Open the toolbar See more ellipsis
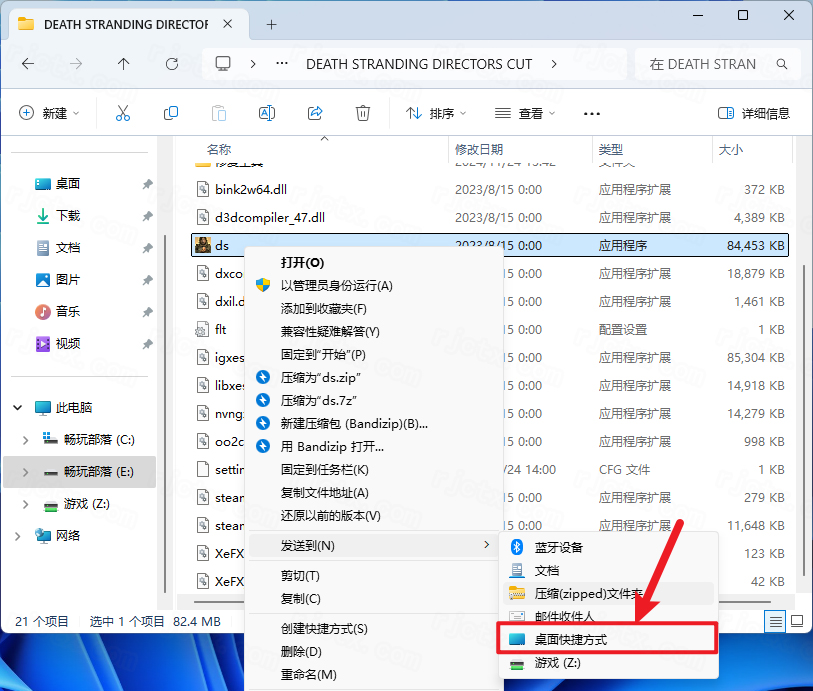Viewport: 813px width, 691px height. (x=592, y=114)
